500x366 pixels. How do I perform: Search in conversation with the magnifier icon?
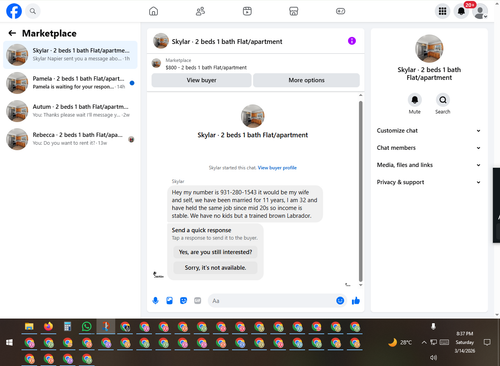[443, 100]
